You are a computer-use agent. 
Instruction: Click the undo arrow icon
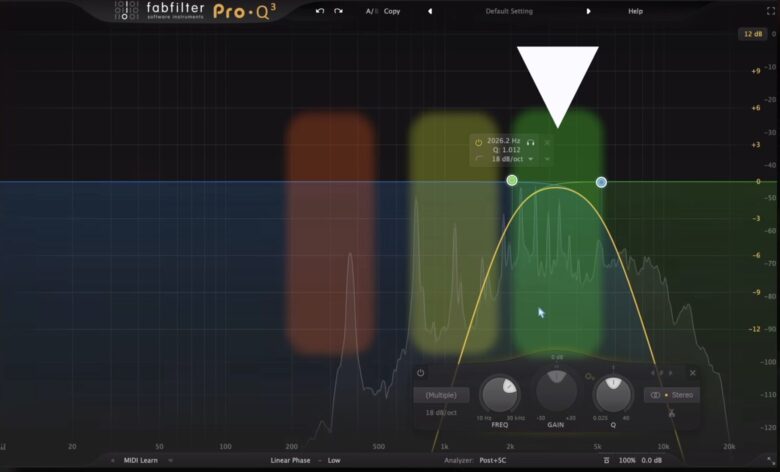pyautogui.click(x=320, y=11)
